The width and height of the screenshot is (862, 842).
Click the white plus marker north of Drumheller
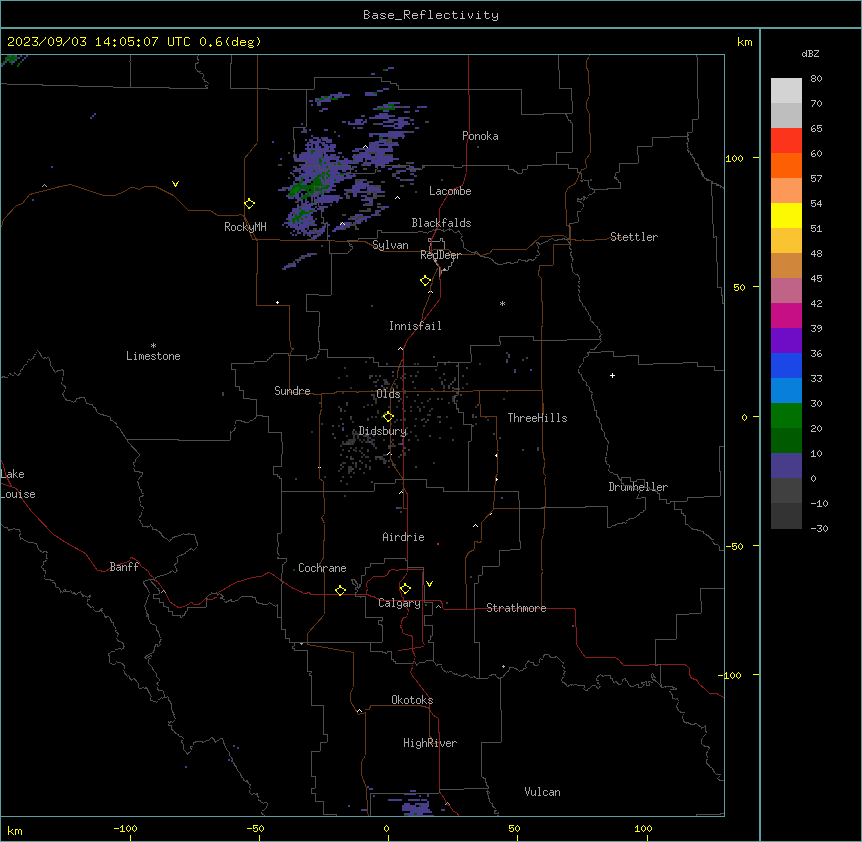612,375
